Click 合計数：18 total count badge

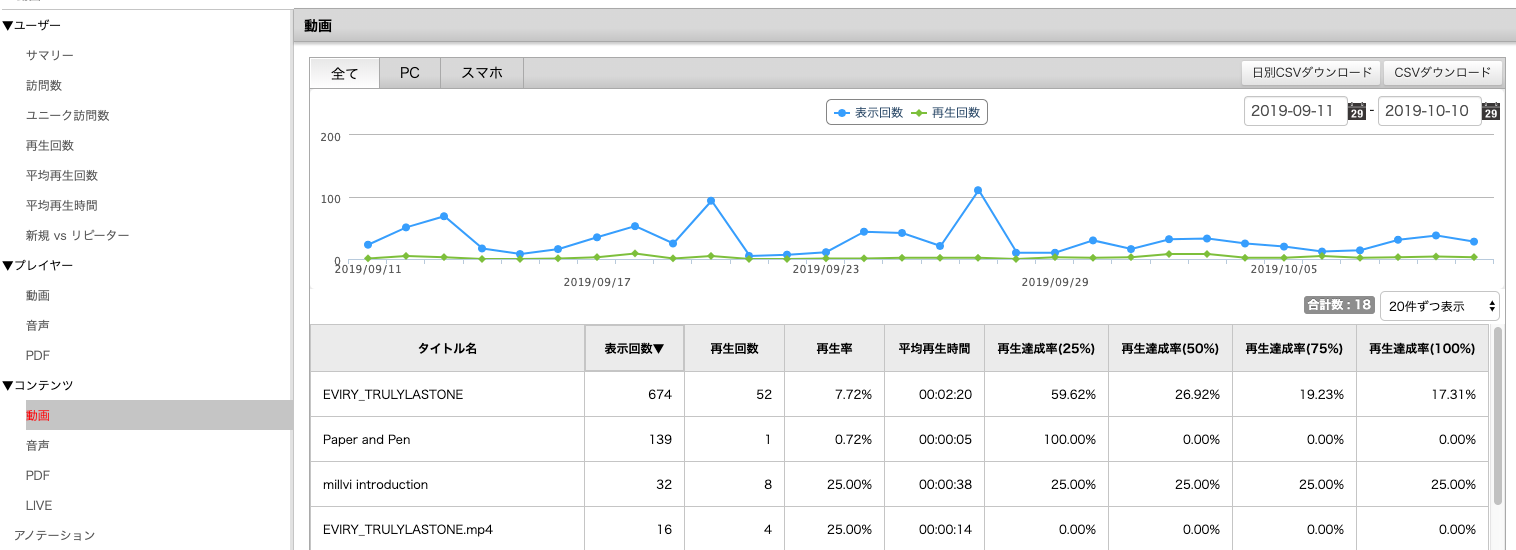[1339, 305]
